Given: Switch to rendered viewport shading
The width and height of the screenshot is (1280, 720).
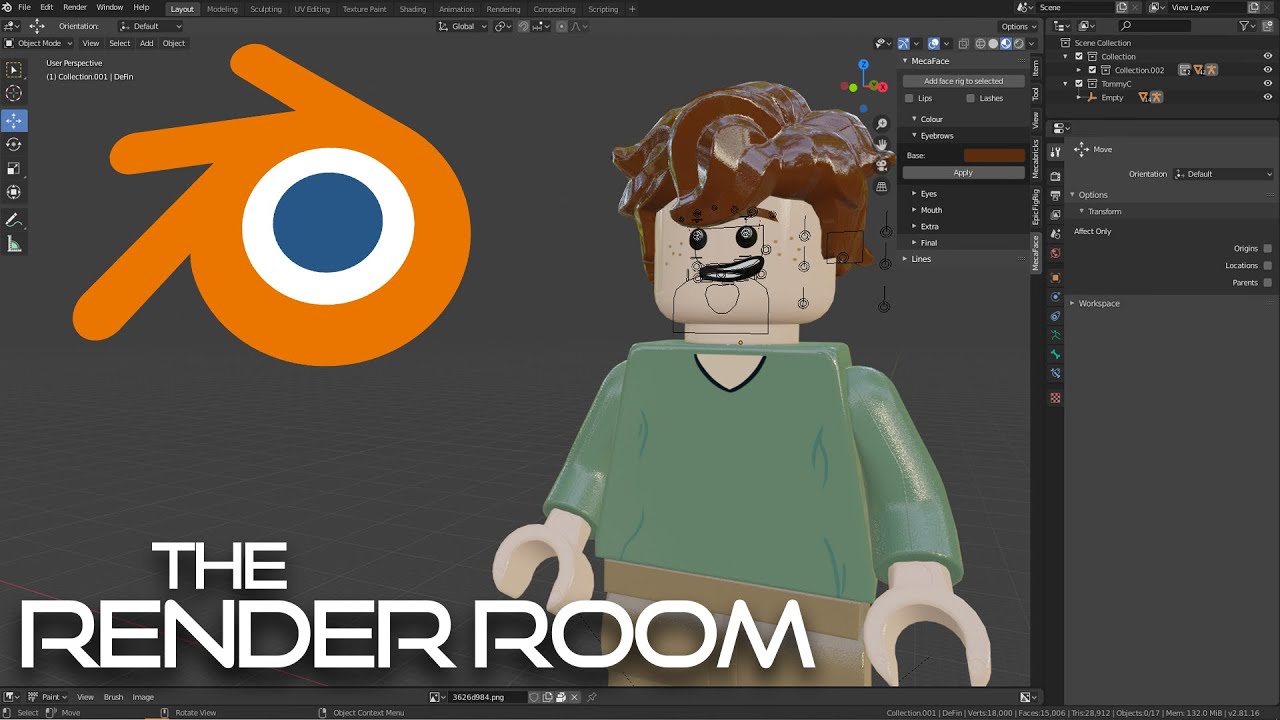Looking at the screenshot, I should 1019,43.
